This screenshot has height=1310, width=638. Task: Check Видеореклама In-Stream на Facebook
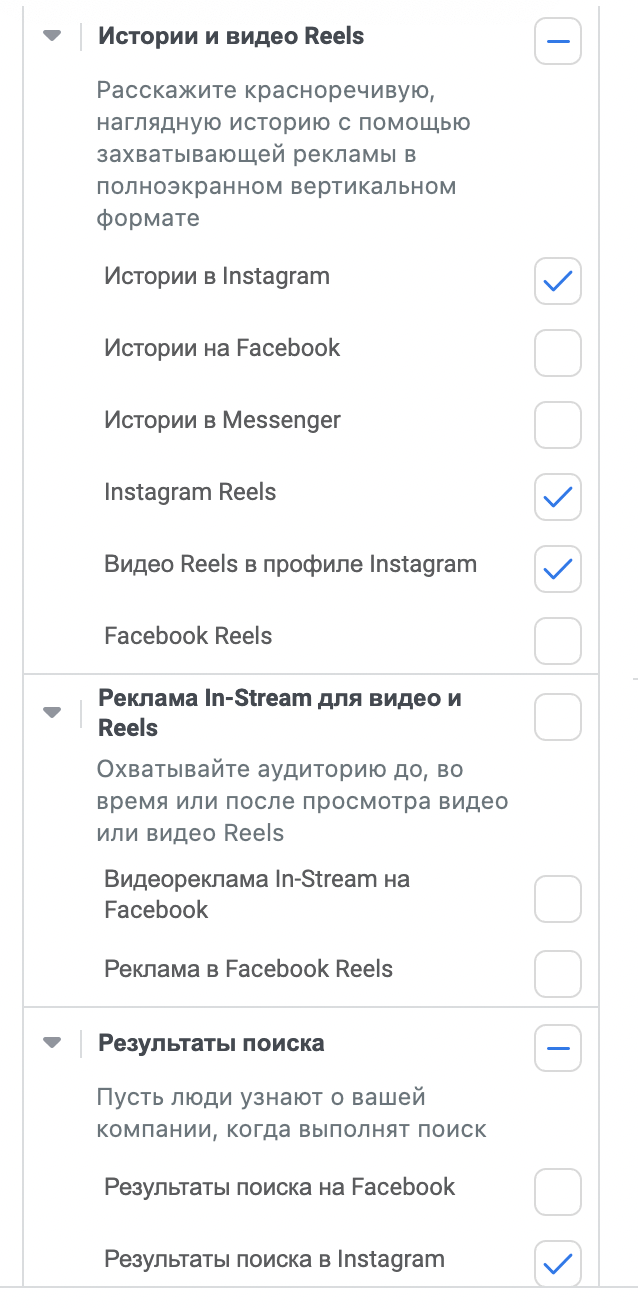point(557,899)
